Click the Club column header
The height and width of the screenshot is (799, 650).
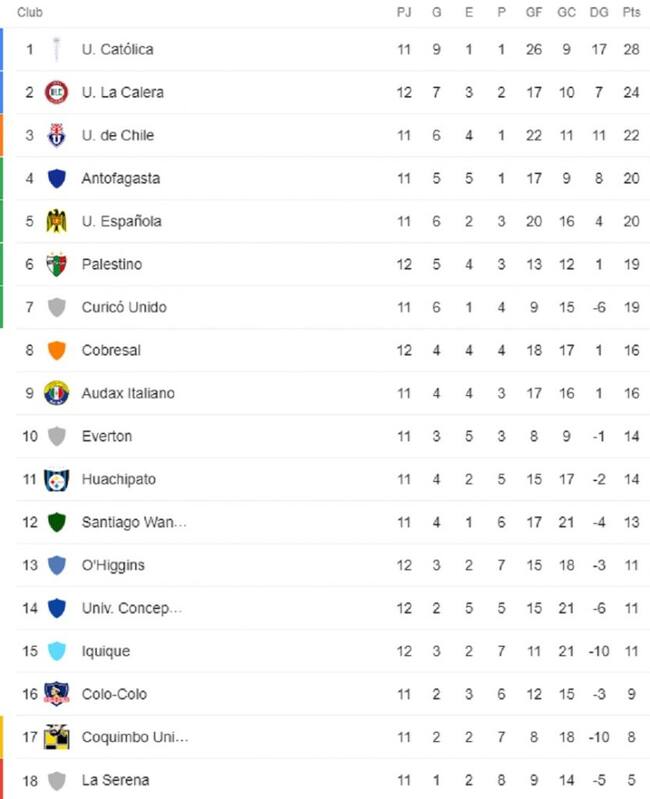coord(30,12)
